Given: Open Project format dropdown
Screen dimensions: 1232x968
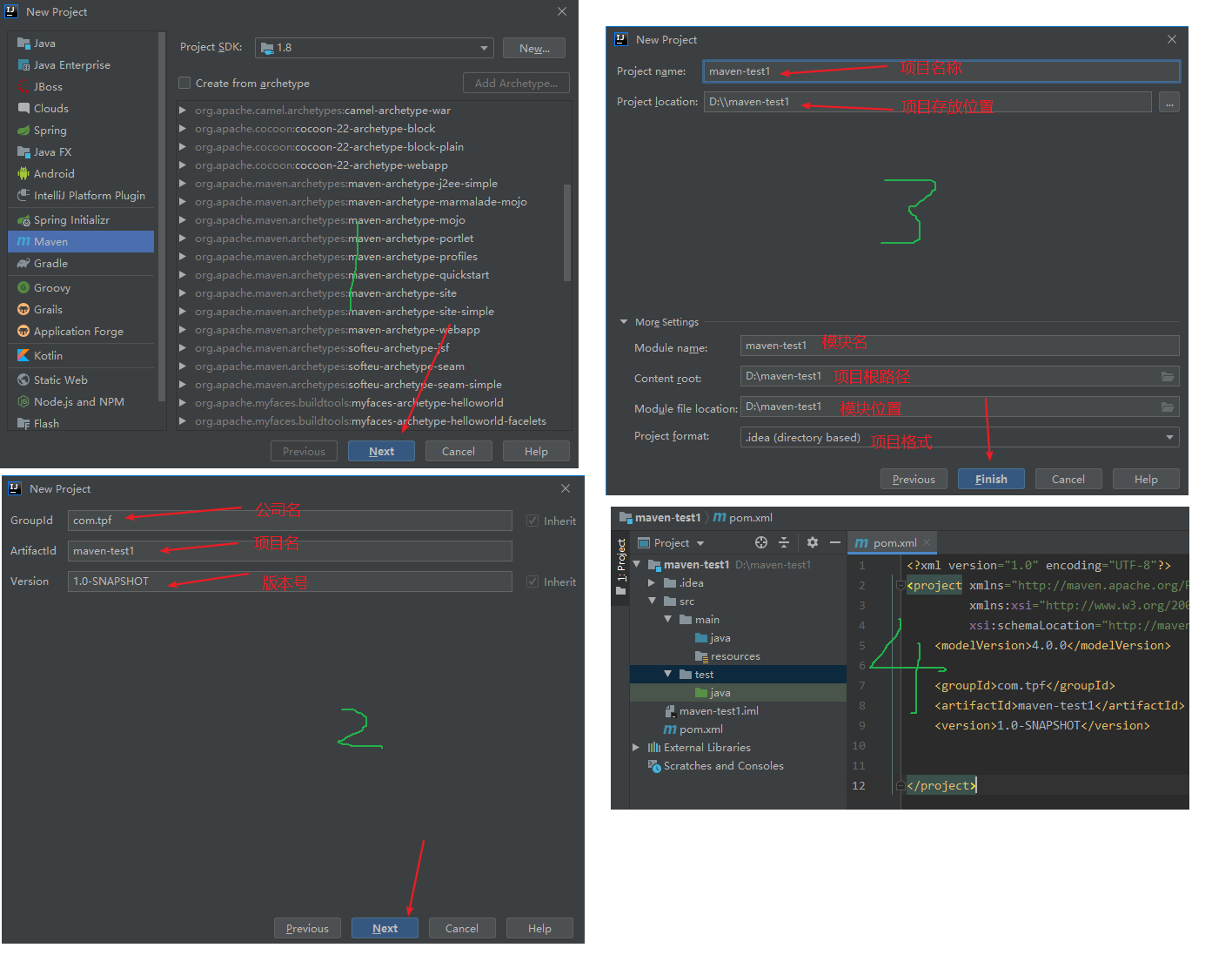Looking at the screenshot, I should point(960,437).
